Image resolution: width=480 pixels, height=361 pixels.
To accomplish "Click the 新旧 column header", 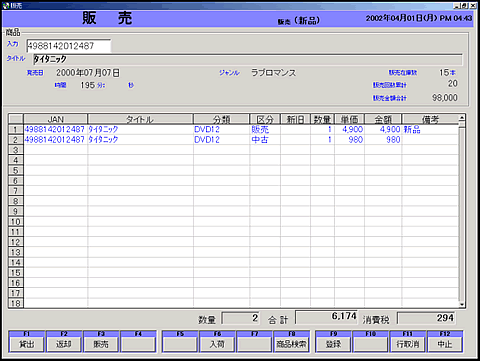I will pyautogui.click(x=295, y=119).
